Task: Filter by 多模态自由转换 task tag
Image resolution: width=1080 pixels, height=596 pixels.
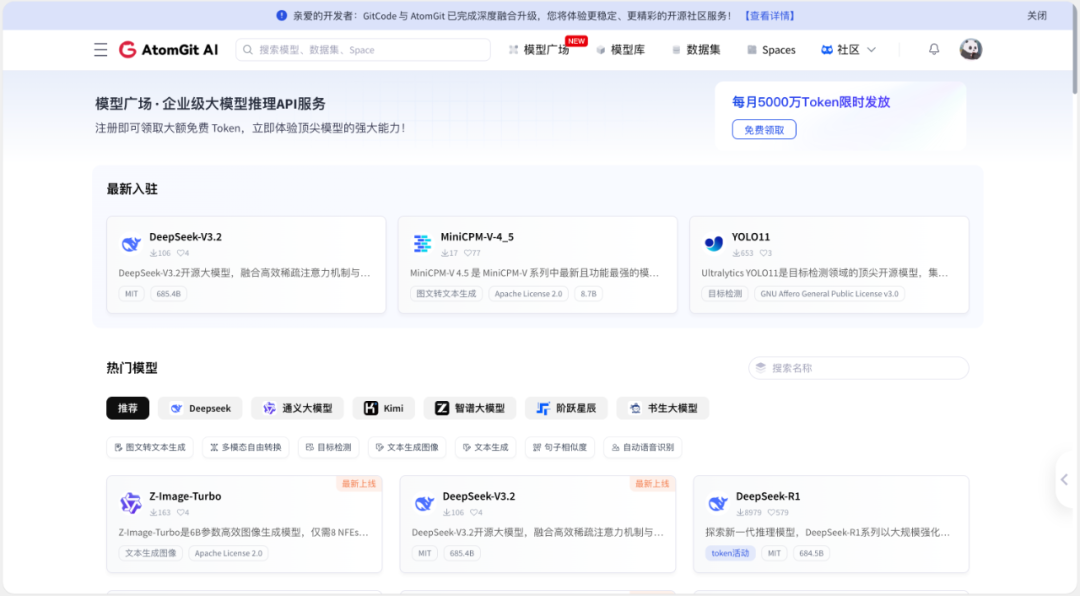Action: click(x=246, y=447)
